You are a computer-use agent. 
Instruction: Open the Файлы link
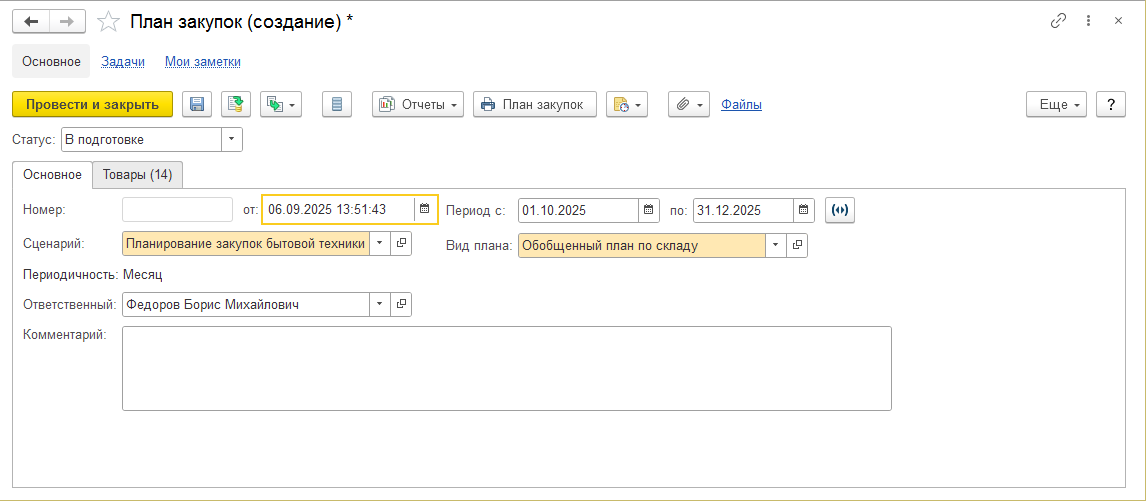pos(741,105)
